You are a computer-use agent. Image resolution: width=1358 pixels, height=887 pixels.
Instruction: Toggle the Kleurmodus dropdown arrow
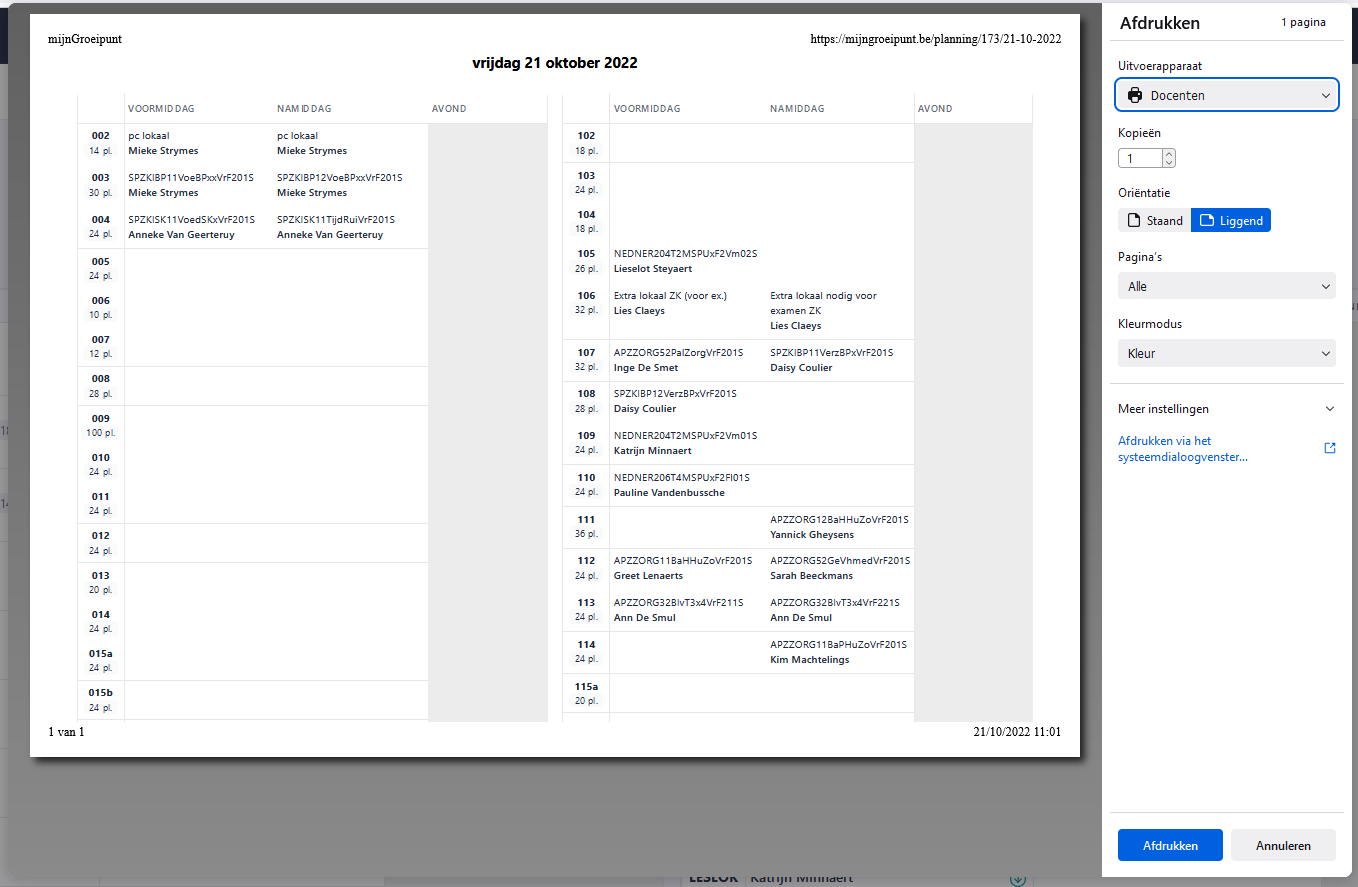(1327, 353)
